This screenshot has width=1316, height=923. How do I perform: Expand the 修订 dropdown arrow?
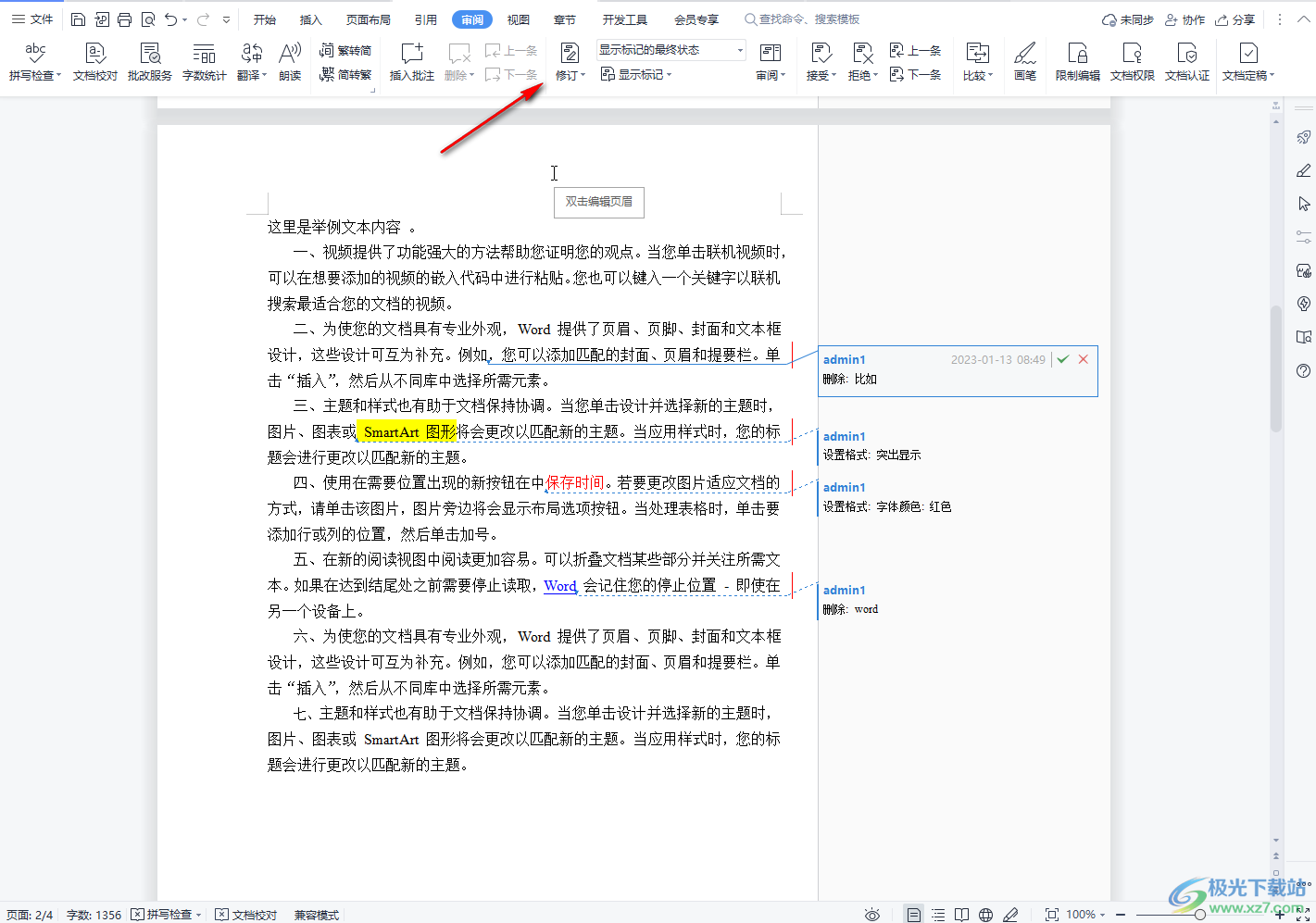[x=583, y=76]
